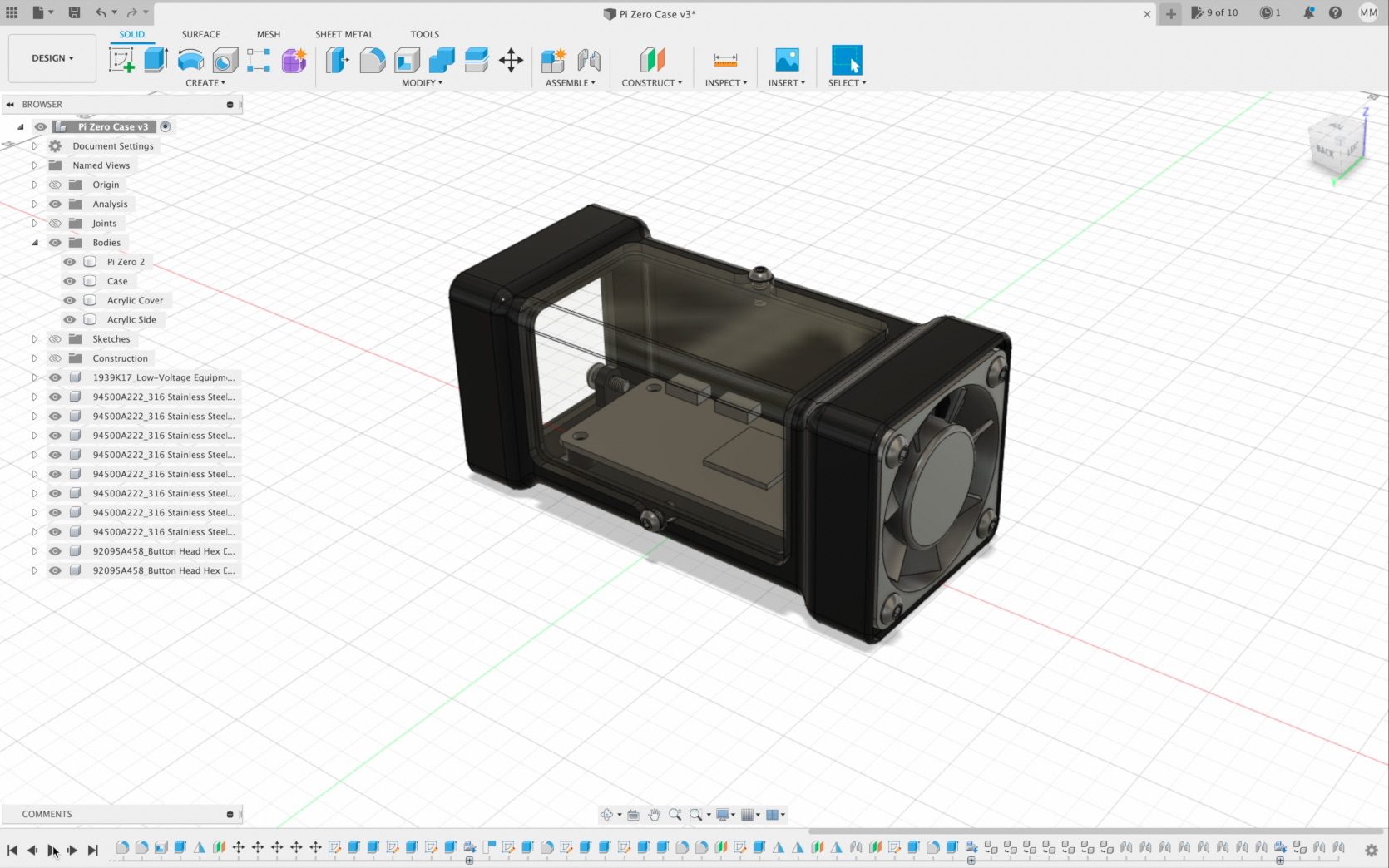Viewport: 1389px width, 868px height.
Task: Click the DESIGN workspace button
Action: [x=52, y=58]
